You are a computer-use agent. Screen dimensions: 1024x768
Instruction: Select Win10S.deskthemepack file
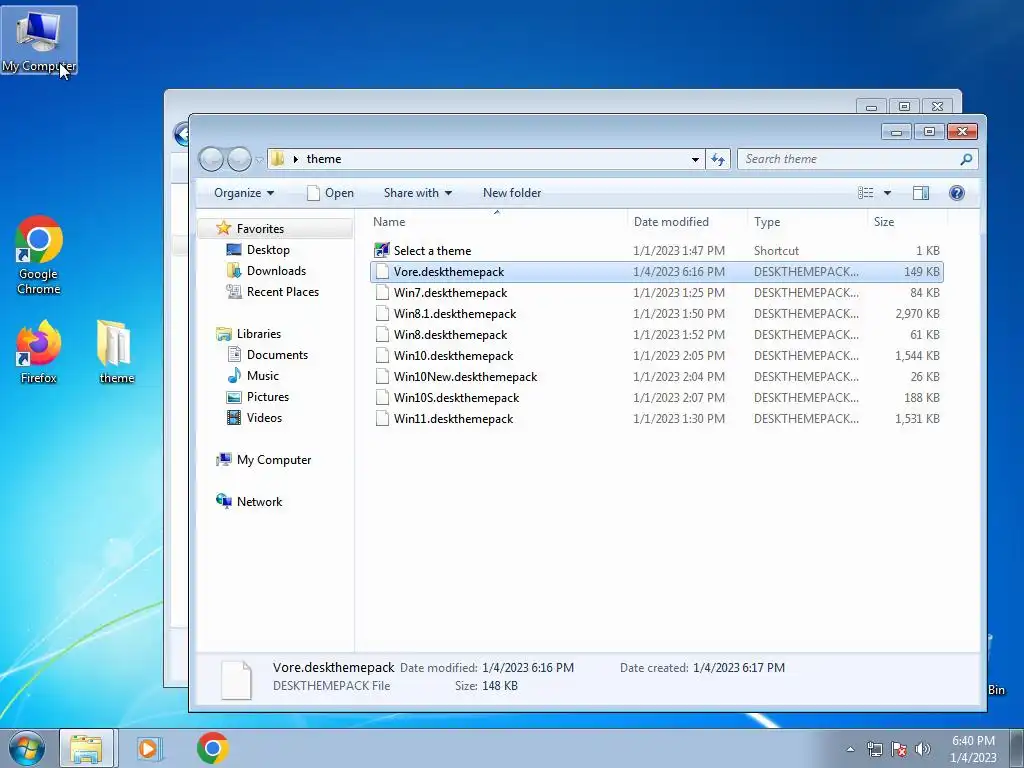(x=656, y=398)
